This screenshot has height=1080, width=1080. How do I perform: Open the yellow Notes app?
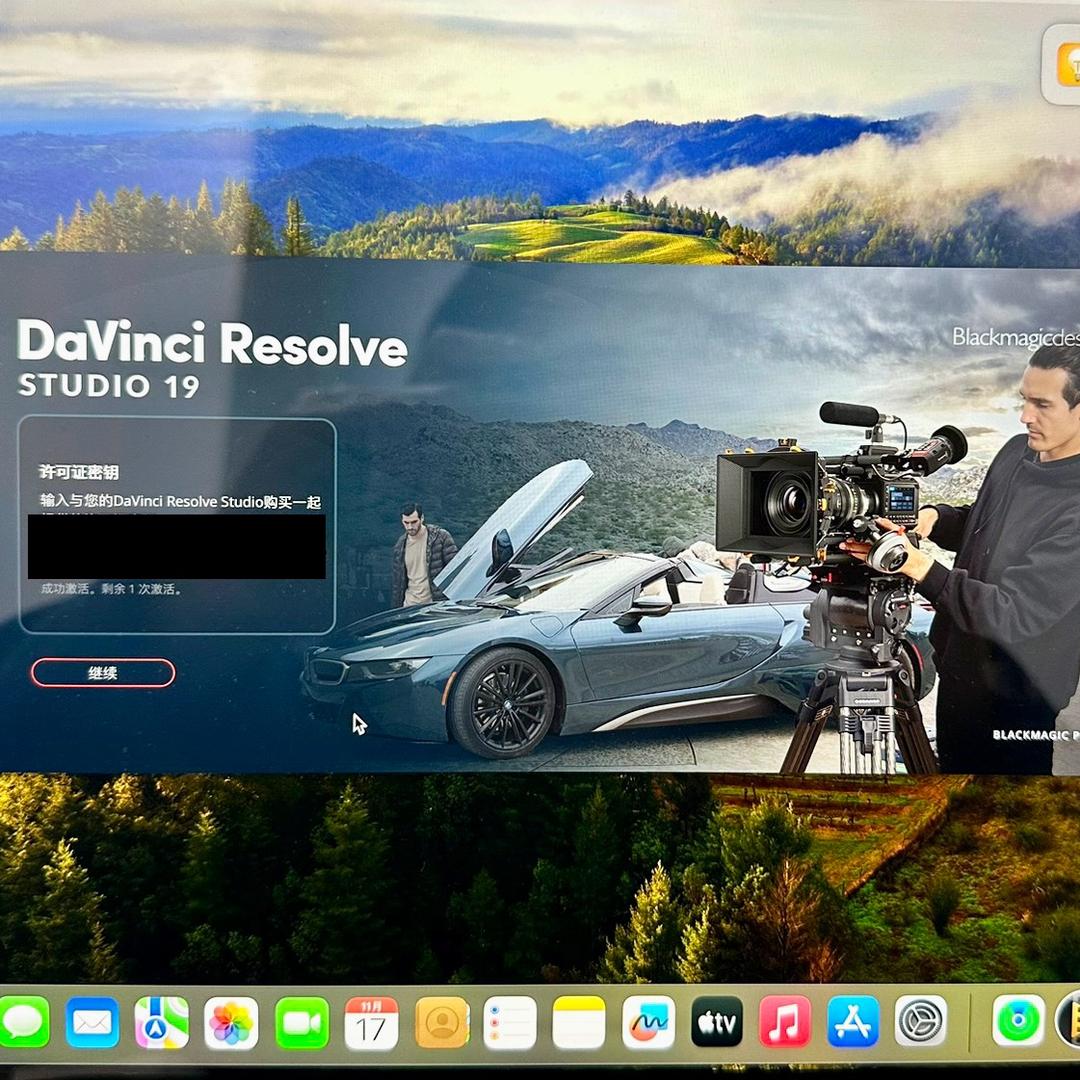579,1022
